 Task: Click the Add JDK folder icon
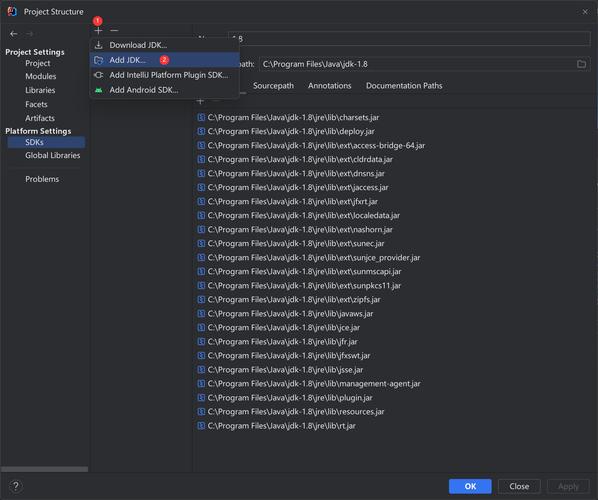pos(99,60)
